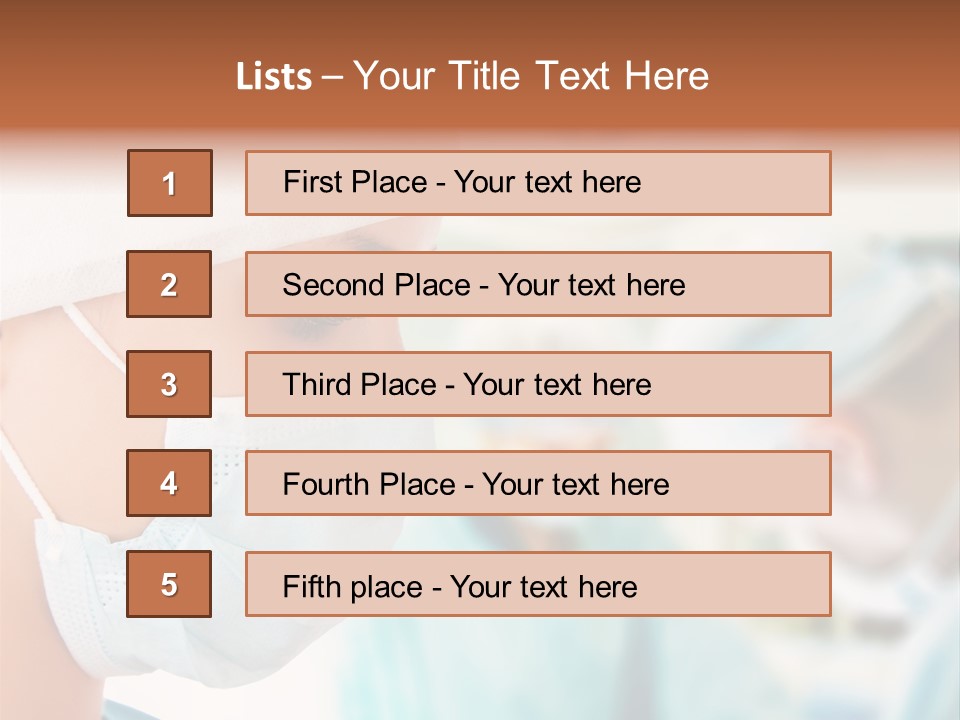This screenshot has height=720, width=960.
Task: Select the Second Place text box
Action: click(x=538, y=284)
